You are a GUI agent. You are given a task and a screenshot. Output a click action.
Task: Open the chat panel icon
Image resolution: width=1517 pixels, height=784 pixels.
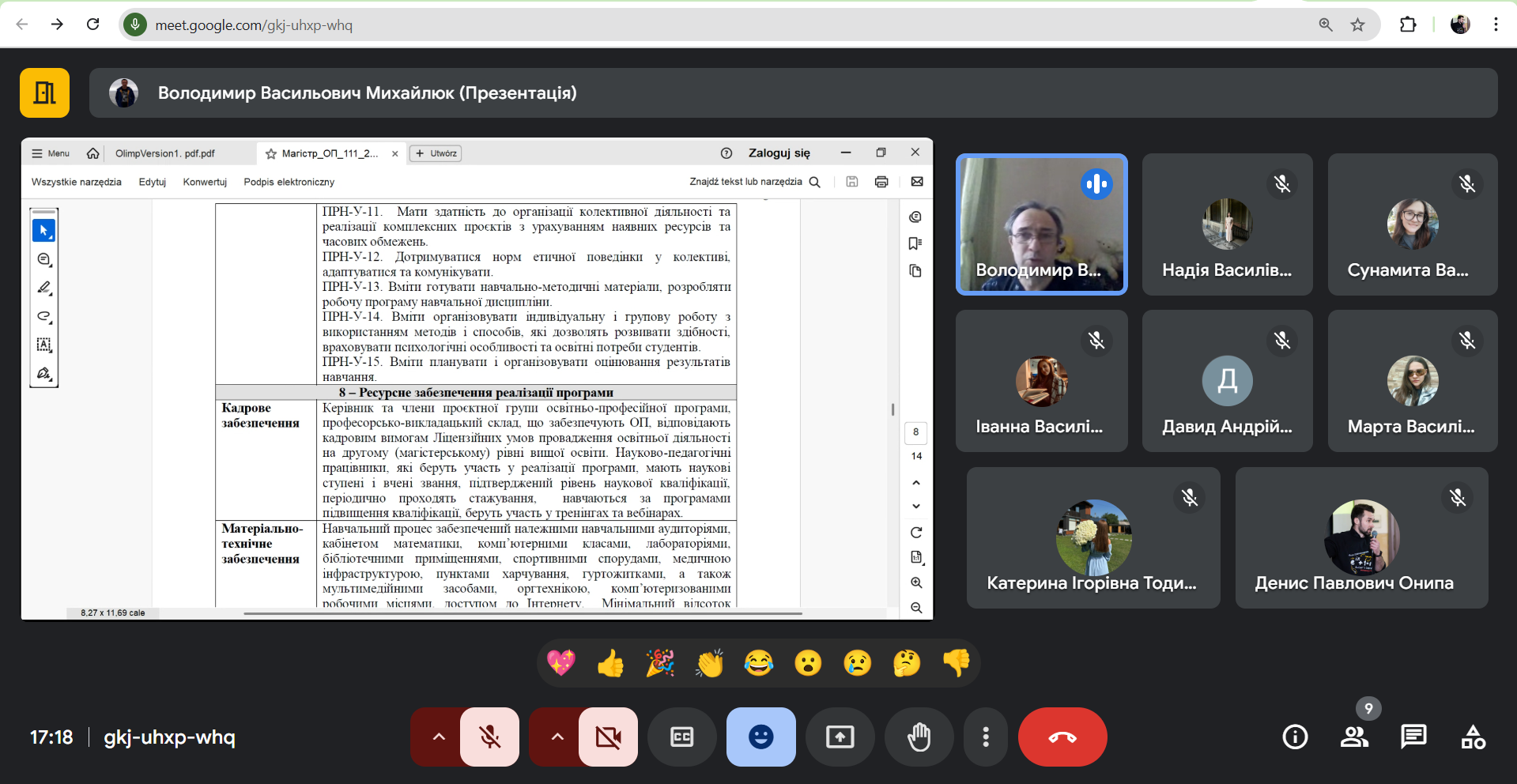[1413, 737]
